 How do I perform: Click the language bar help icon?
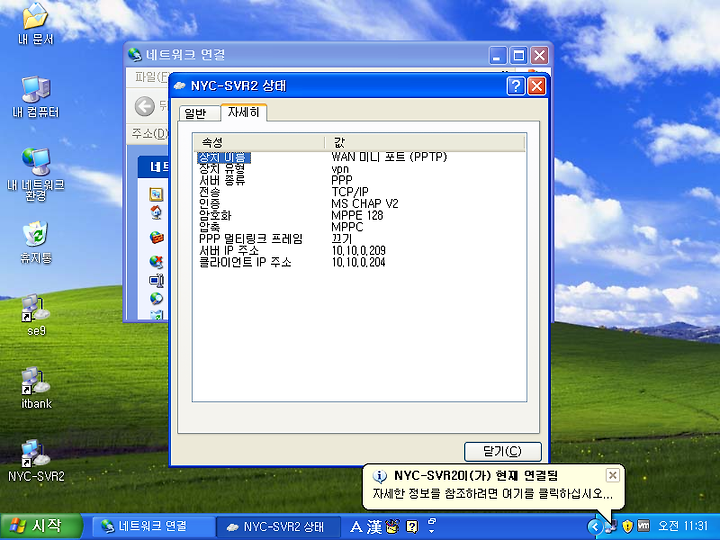tap(412, 527)
